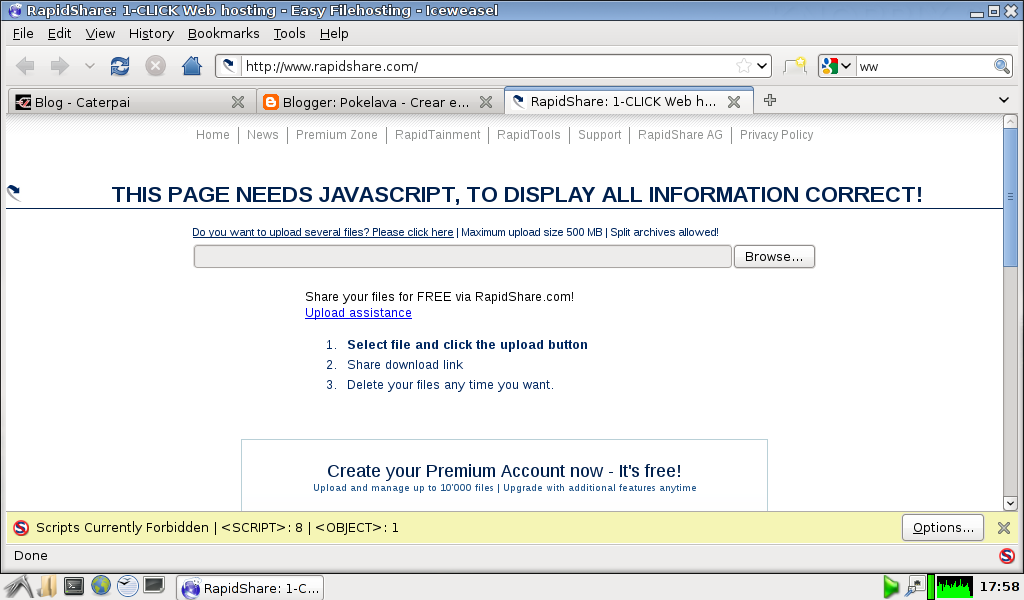
Task: Open the File menu
Action: pos(23,33)
